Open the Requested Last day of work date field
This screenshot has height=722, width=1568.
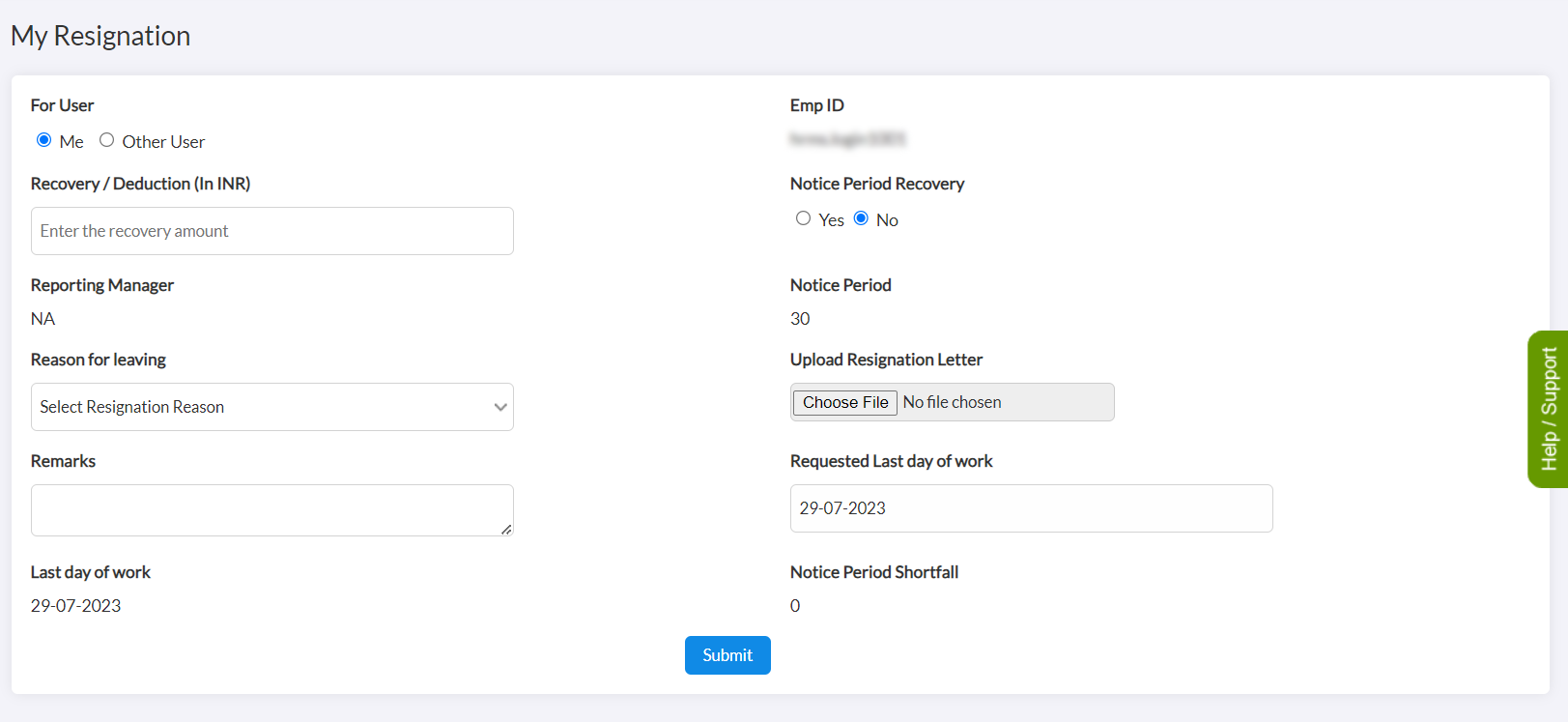pyautogui.click(x=1032, y=508)
